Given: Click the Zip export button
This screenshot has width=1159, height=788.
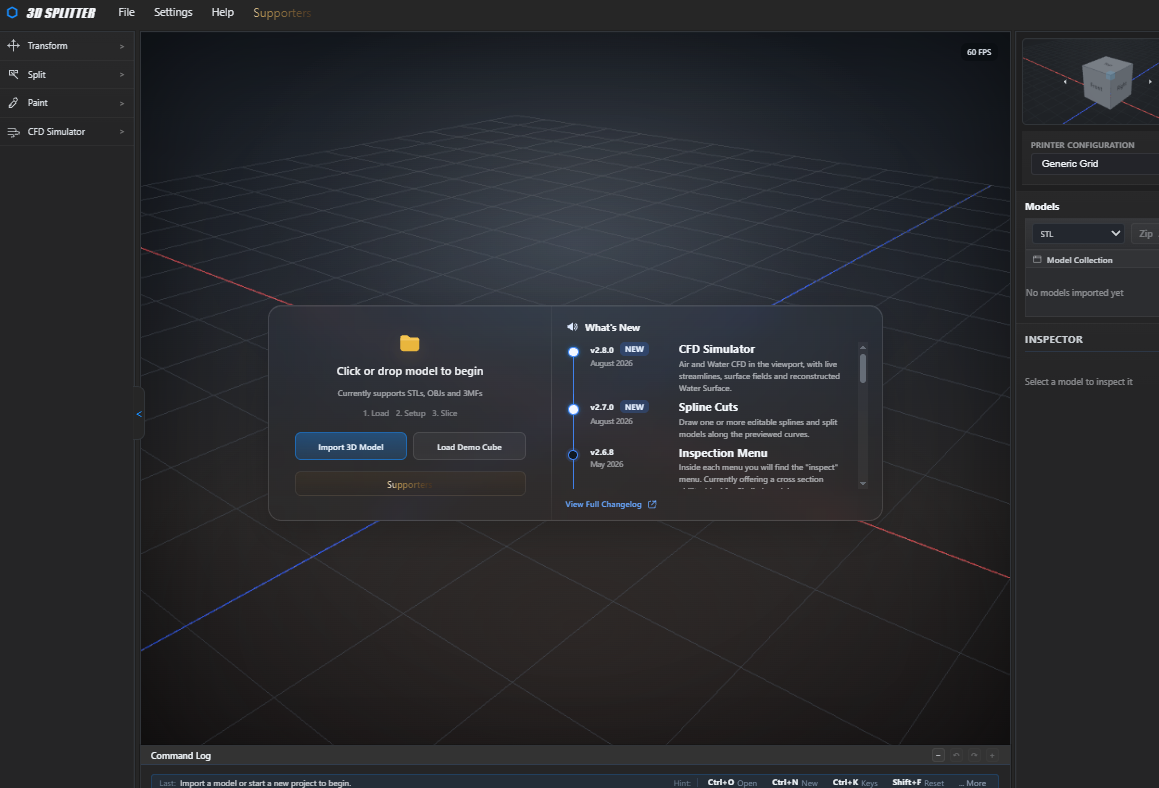Looking at the screenshot, I should click(x=1145, y=234).
